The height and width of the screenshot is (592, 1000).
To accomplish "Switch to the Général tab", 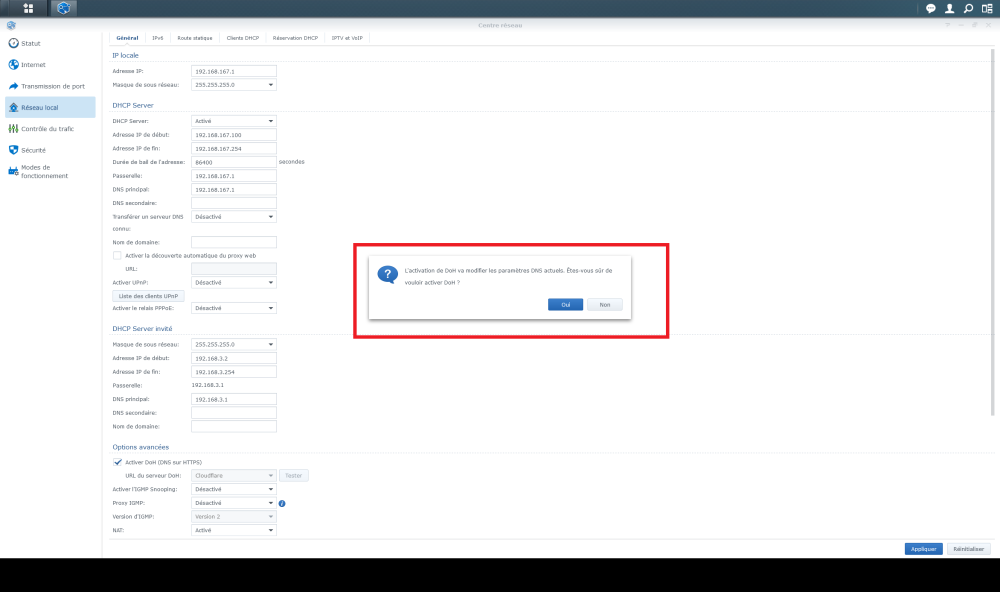I will 128,38.
